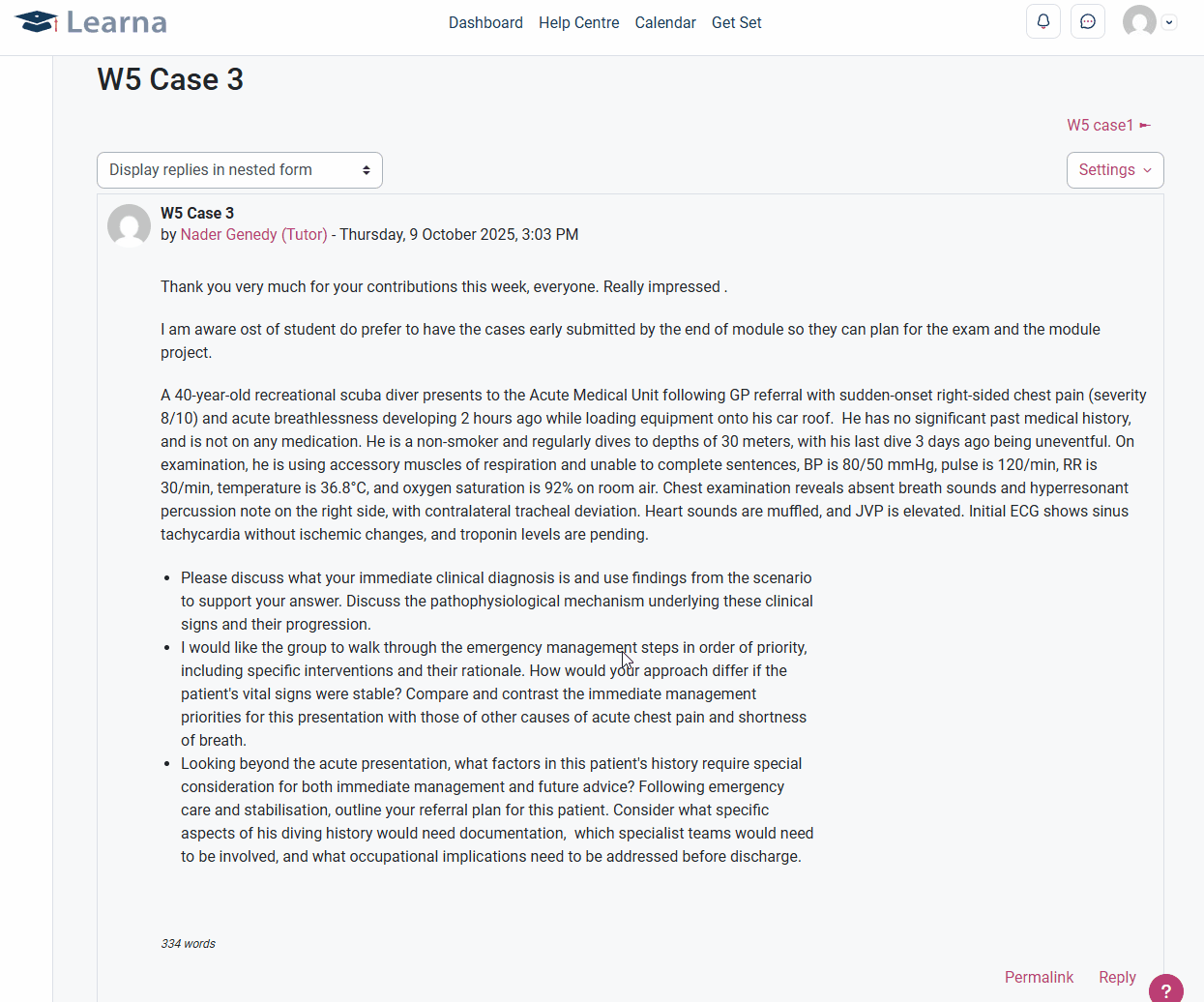The image size is (1204, 1002).
Task: Expand the Settings dropdown
Action: pyautogui.click(x=1115, y=170)
